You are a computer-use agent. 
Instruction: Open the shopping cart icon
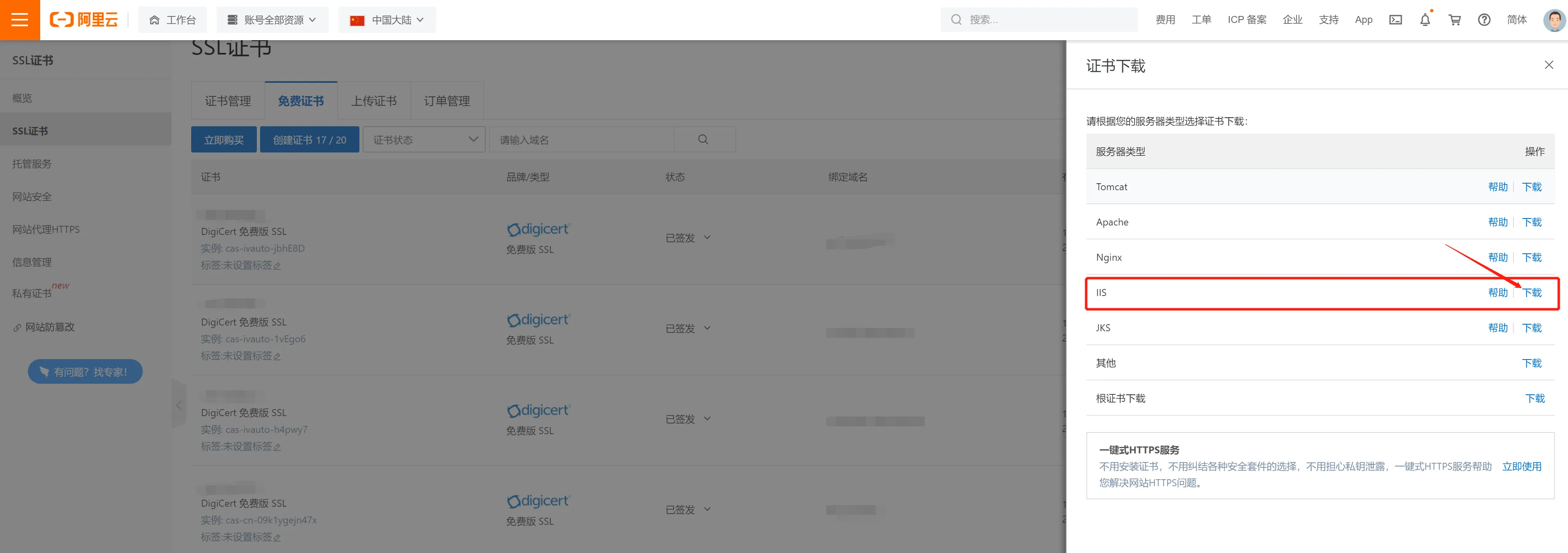[1455, 20]
